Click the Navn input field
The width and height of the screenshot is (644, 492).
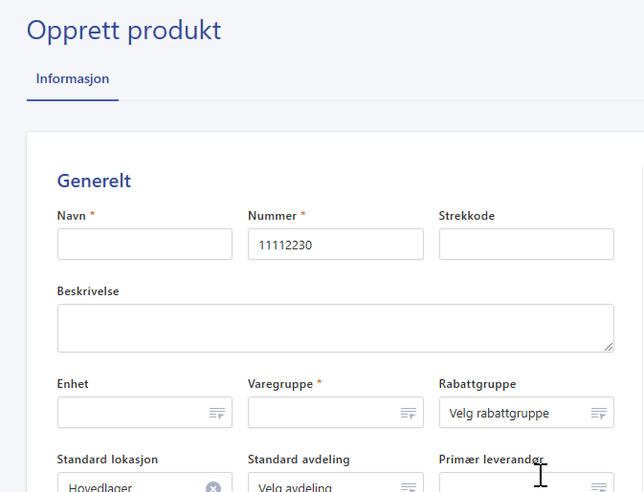[x=144, y=244]
